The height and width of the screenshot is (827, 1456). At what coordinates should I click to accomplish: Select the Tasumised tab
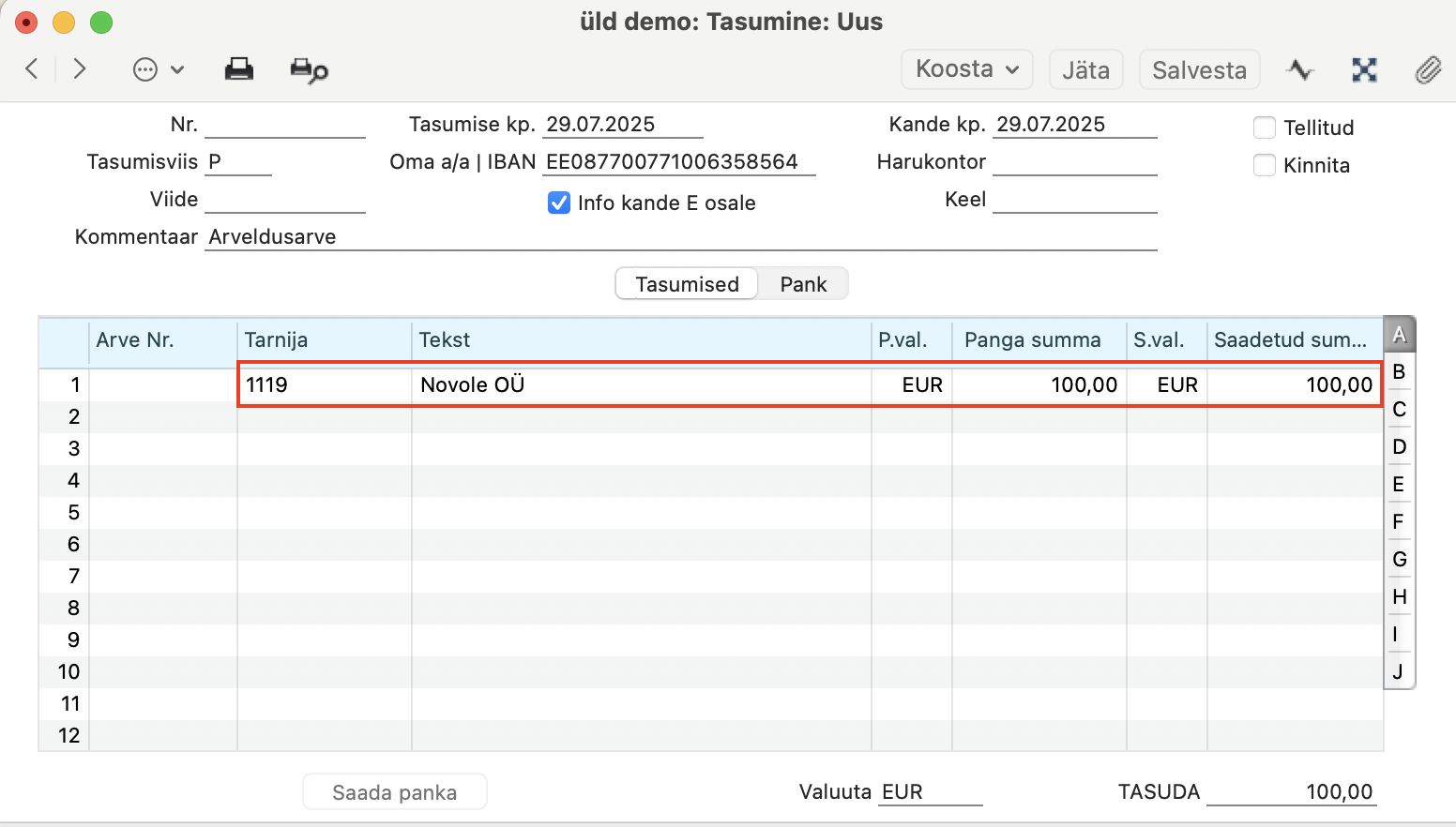pos(687,284)
